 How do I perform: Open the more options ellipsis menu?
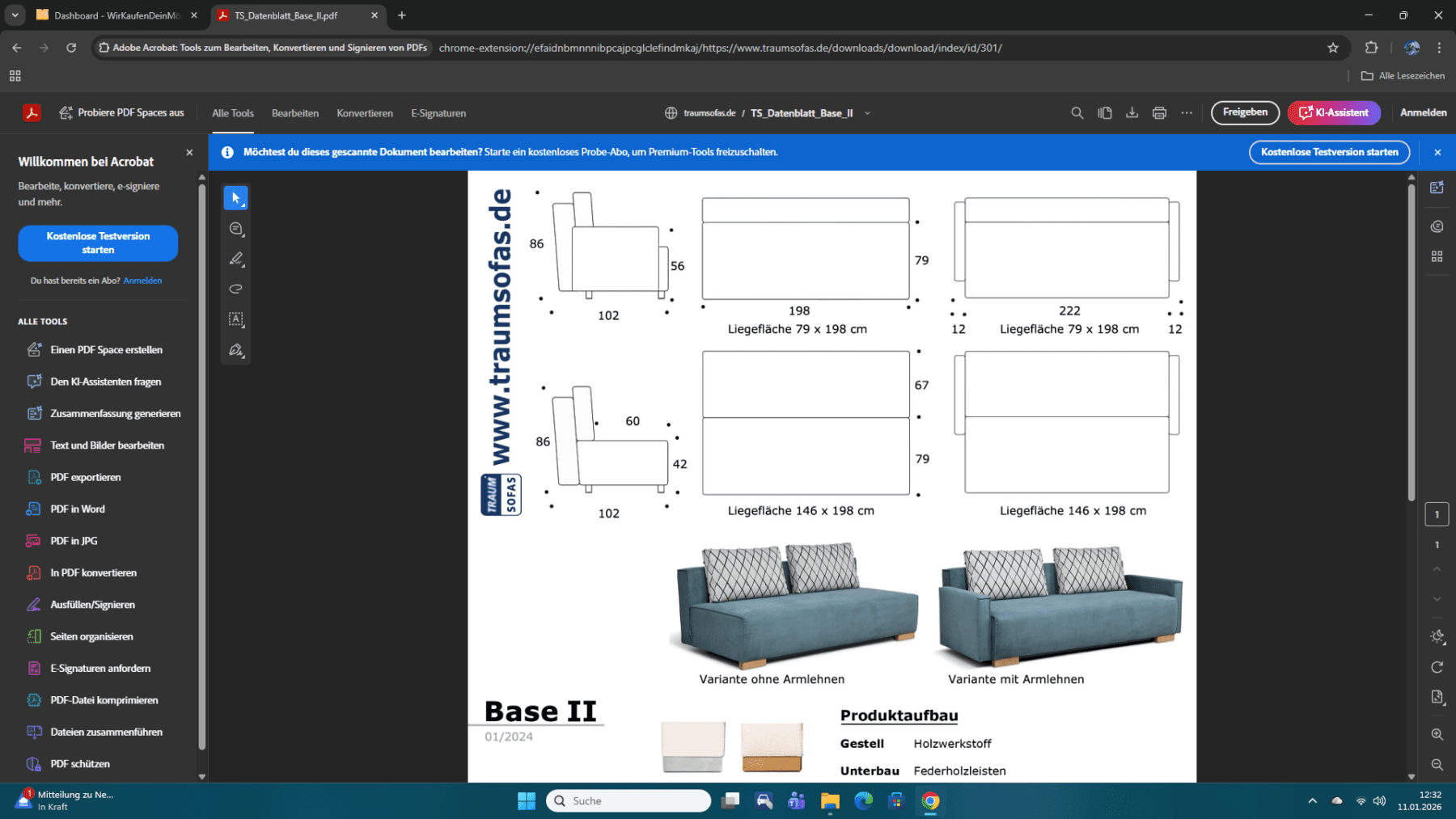click(1186, 113)
